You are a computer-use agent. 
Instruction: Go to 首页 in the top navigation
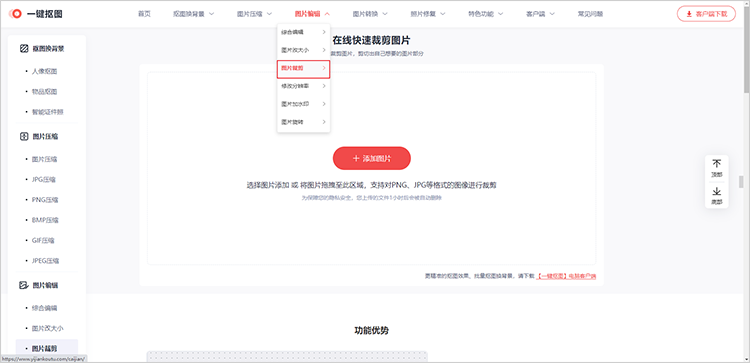coord(144,14)
